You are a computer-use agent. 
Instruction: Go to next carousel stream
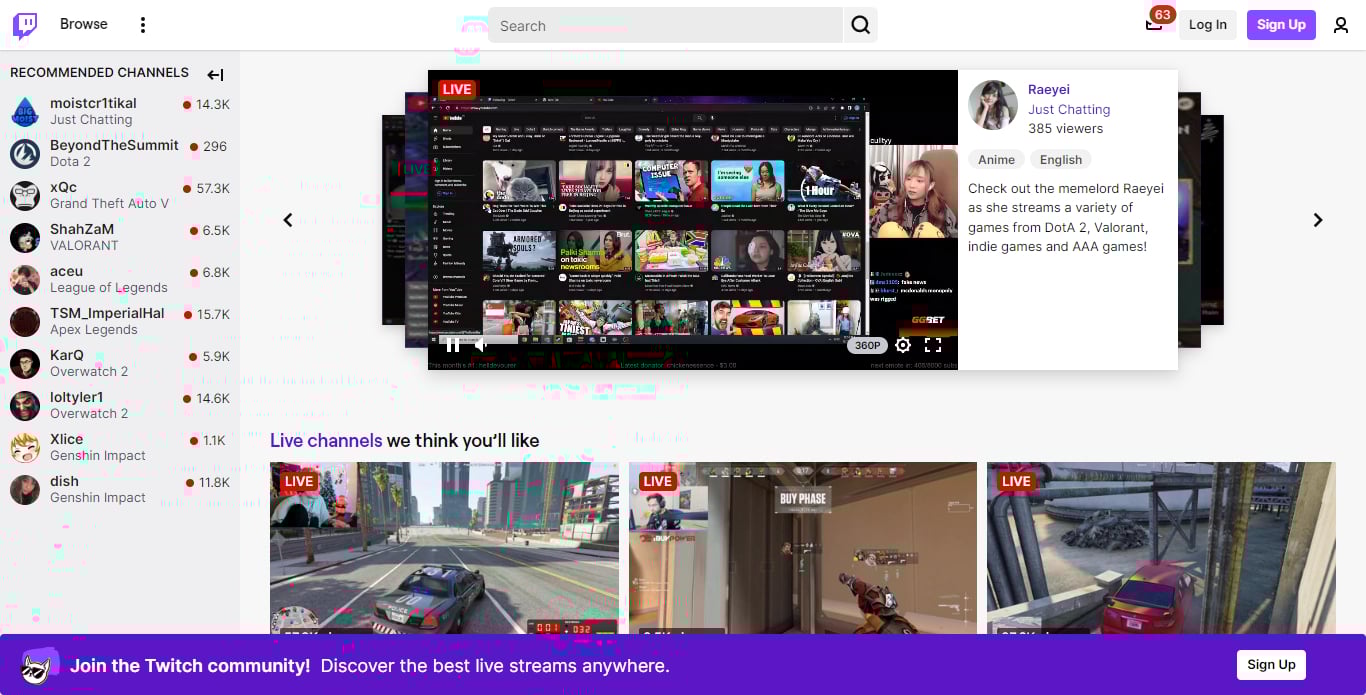1318,220
